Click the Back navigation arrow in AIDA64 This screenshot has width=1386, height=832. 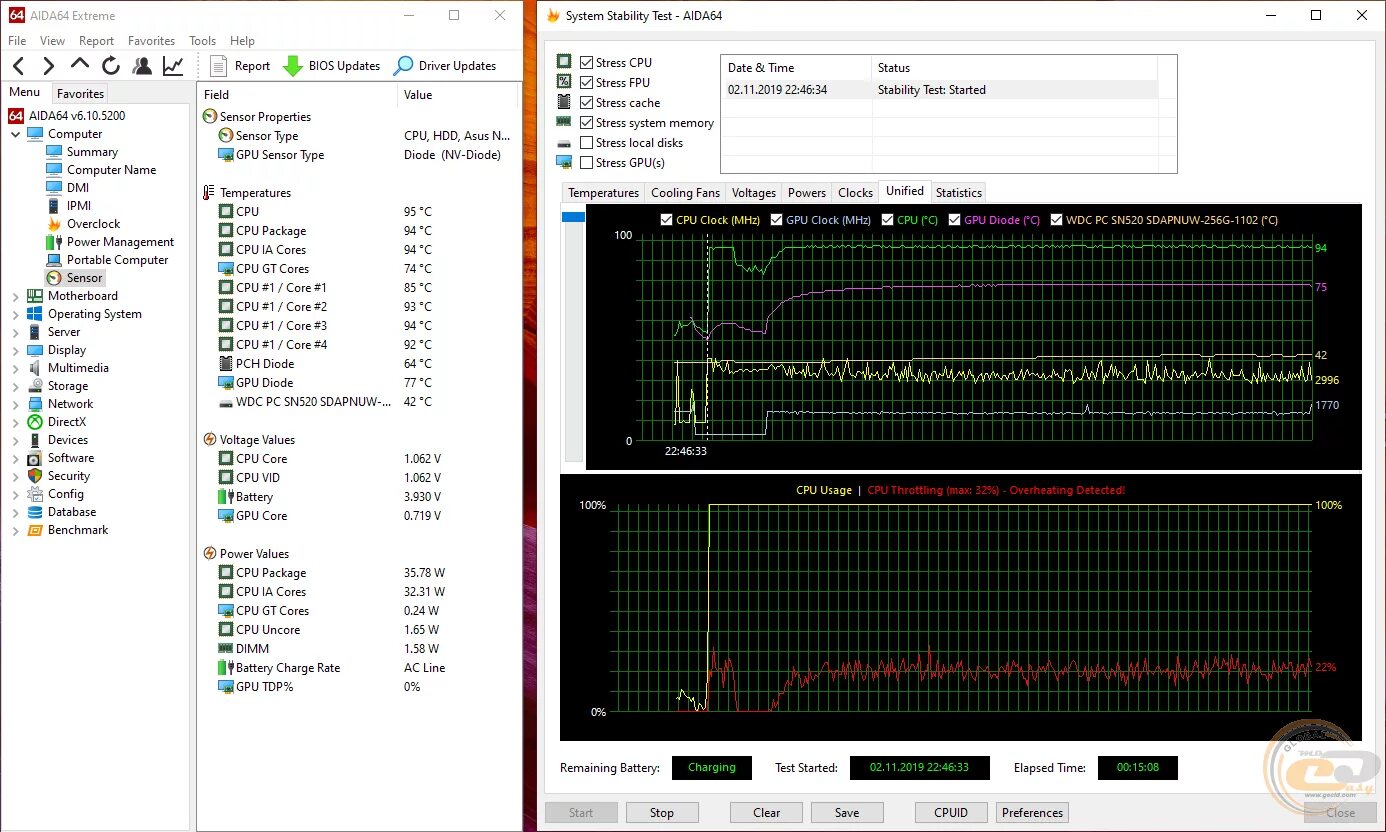coord(19,66)
